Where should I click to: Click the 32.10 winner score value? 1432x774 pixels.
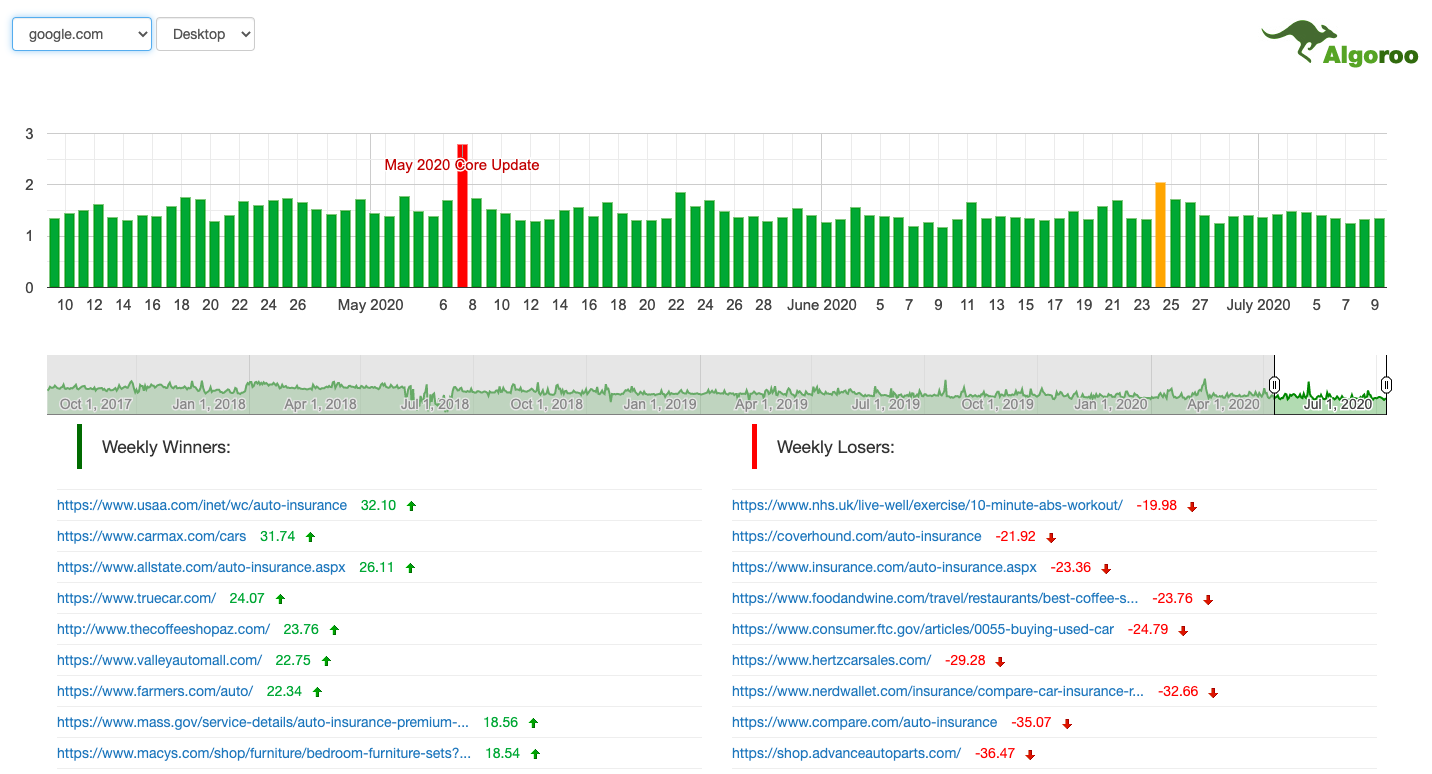click(x=378, y=505)
